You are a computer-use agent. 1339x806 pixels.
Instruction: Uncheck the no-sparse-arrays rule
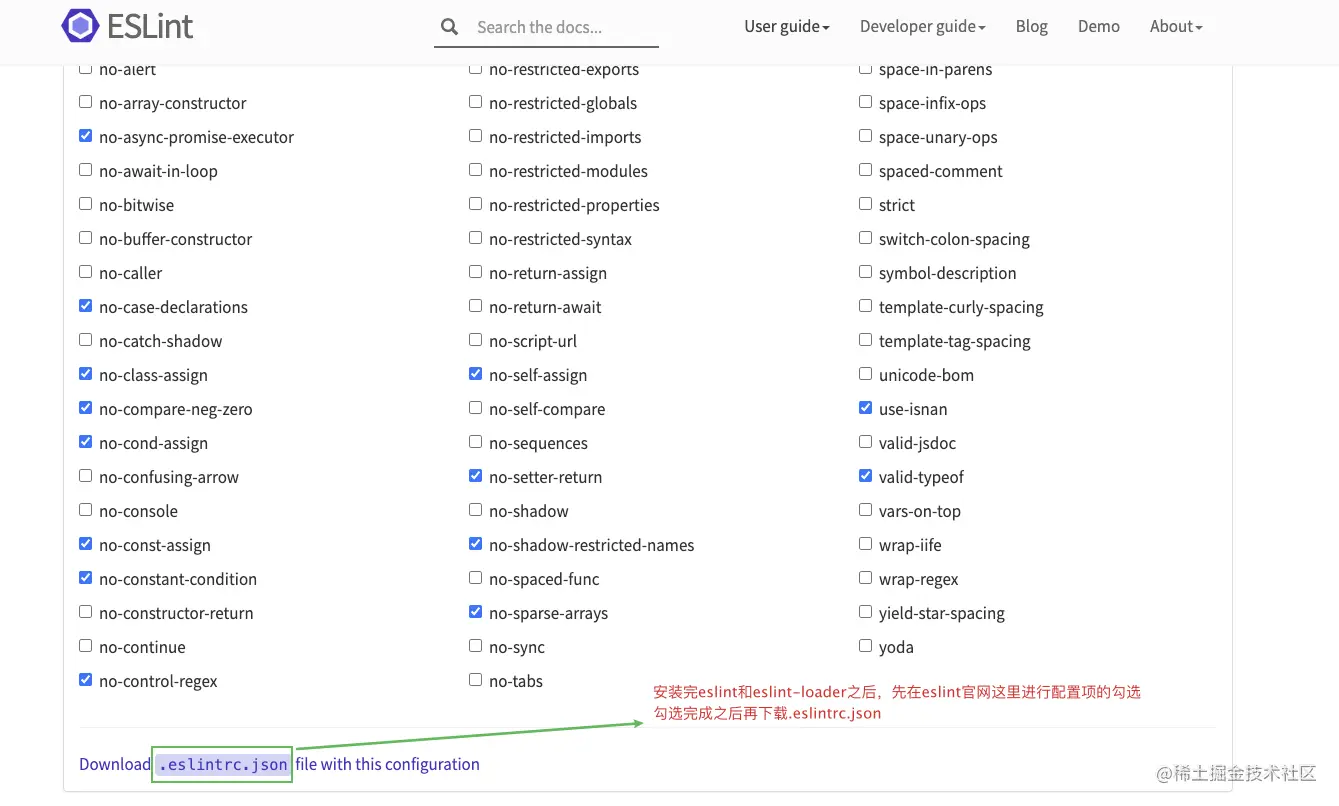click(475, 612)
